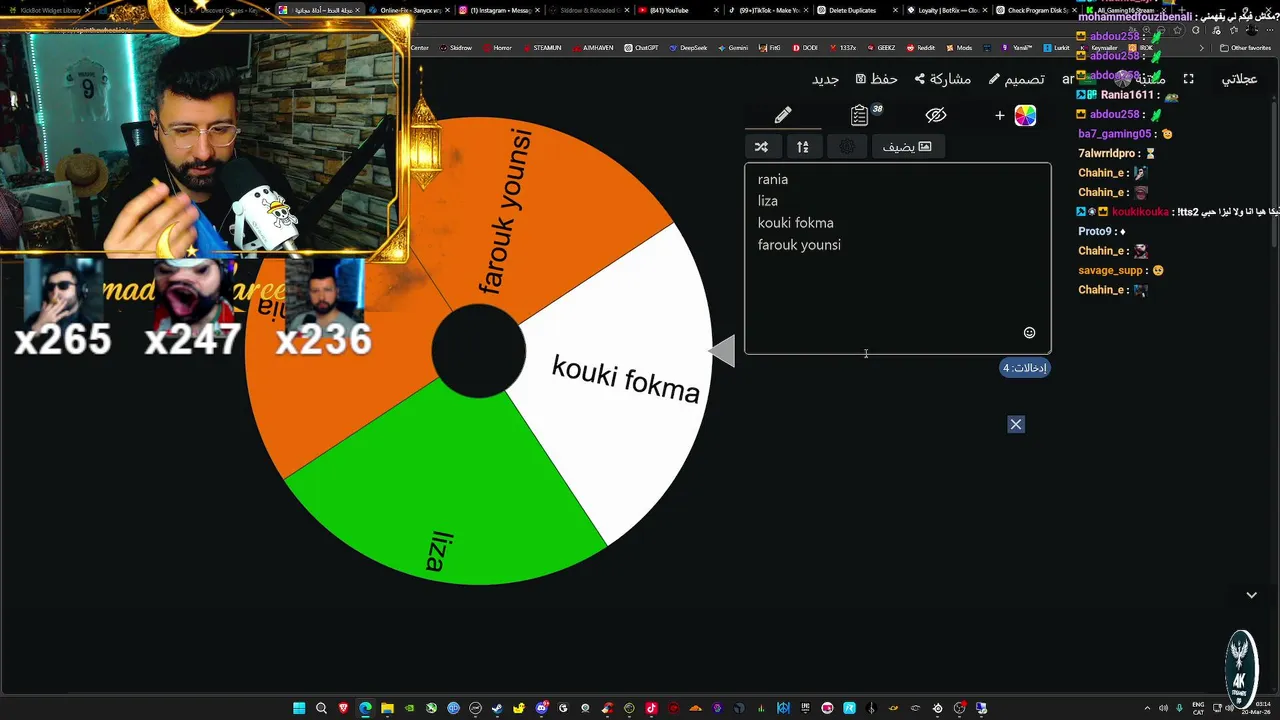Image resolution: width=1280 pixels, height=720 pixels.
Task: Open Windows taskbar search
Action: tap(321, 708)
